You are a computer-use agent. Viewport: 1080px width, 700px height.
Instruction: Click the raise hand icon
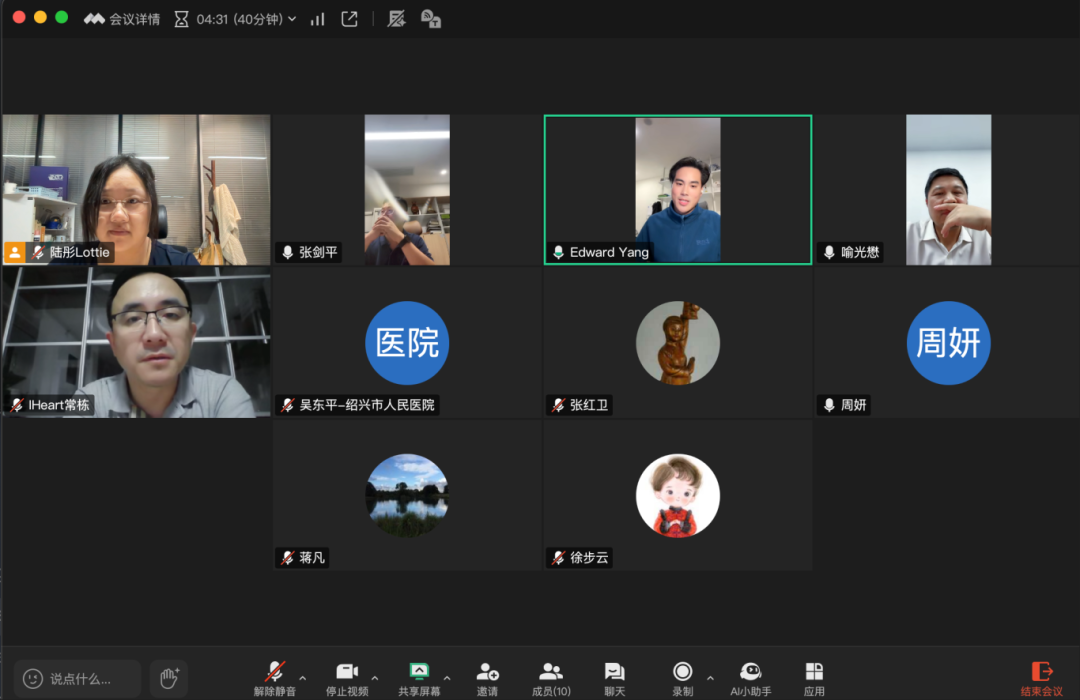point(169,678)
